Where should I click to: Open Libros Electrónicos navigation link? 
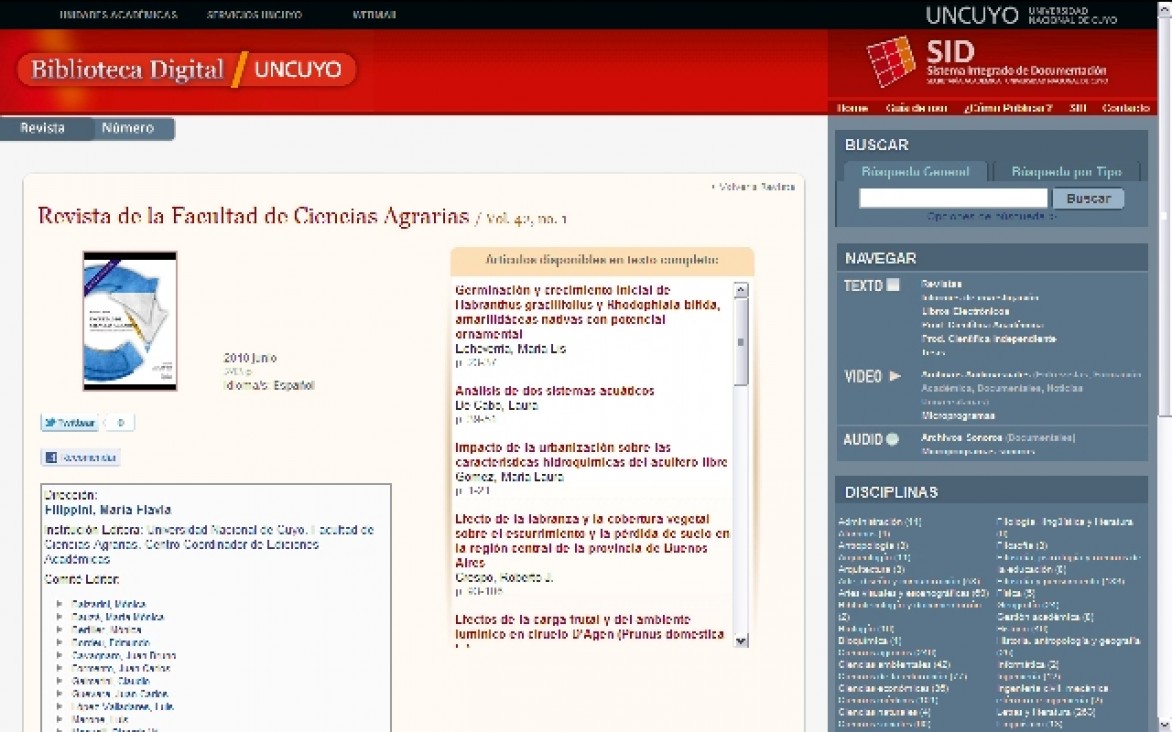point(966,311)
